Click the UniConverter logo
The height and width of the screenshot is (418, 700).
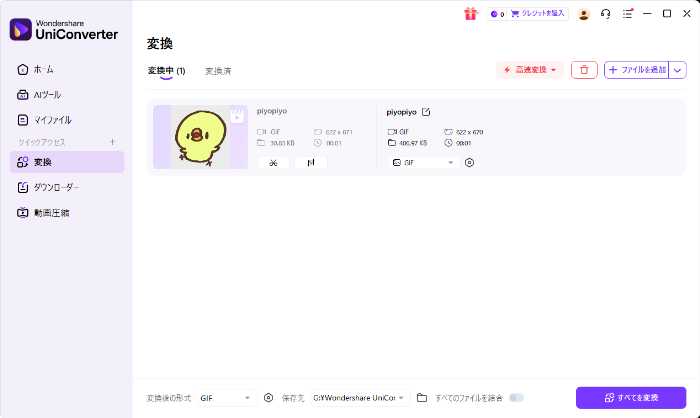pyautogui.click(x=64, y=29)
